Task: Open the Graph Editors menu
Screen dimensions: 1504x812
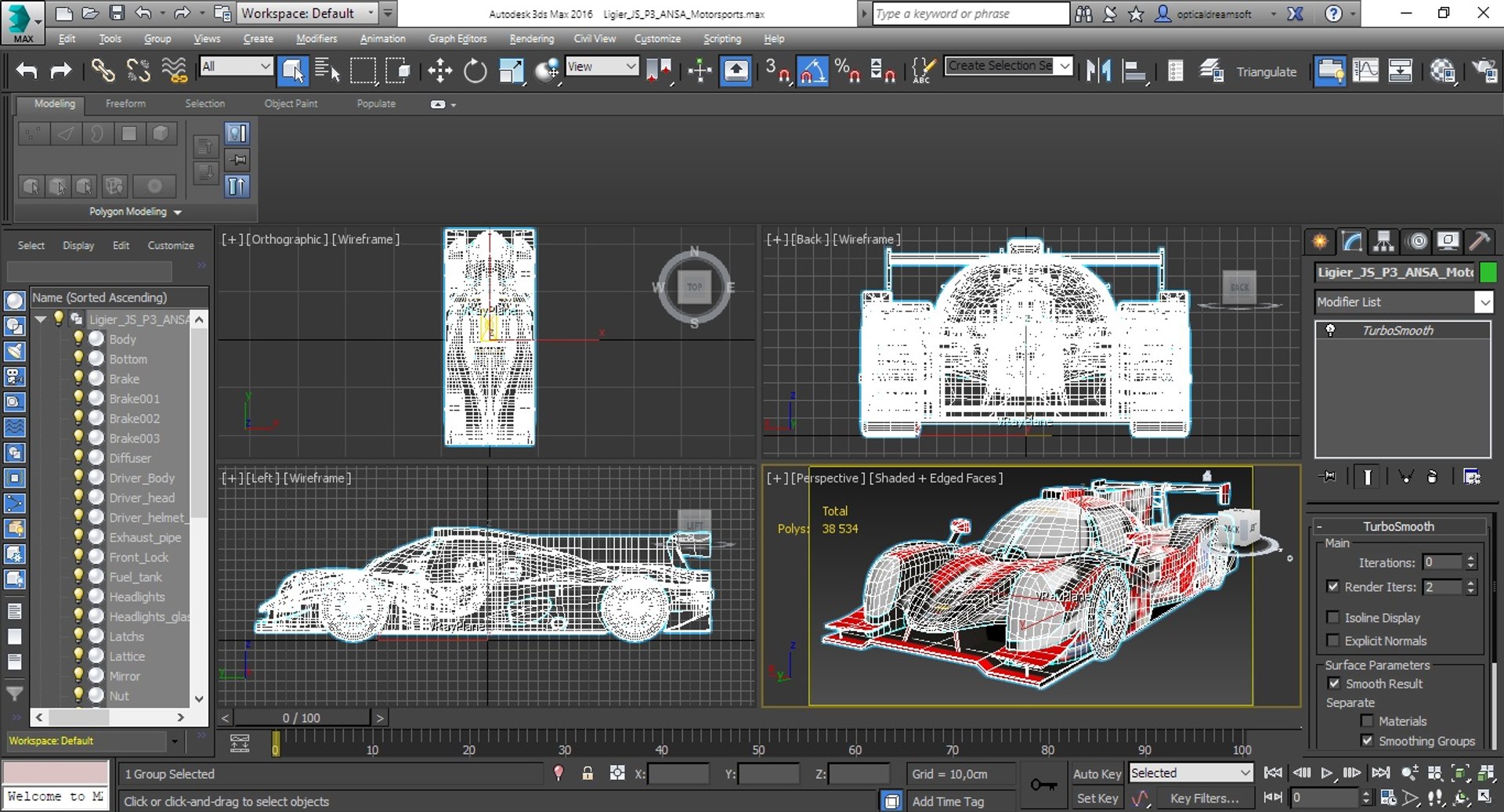Action: [x=457, y=38]
